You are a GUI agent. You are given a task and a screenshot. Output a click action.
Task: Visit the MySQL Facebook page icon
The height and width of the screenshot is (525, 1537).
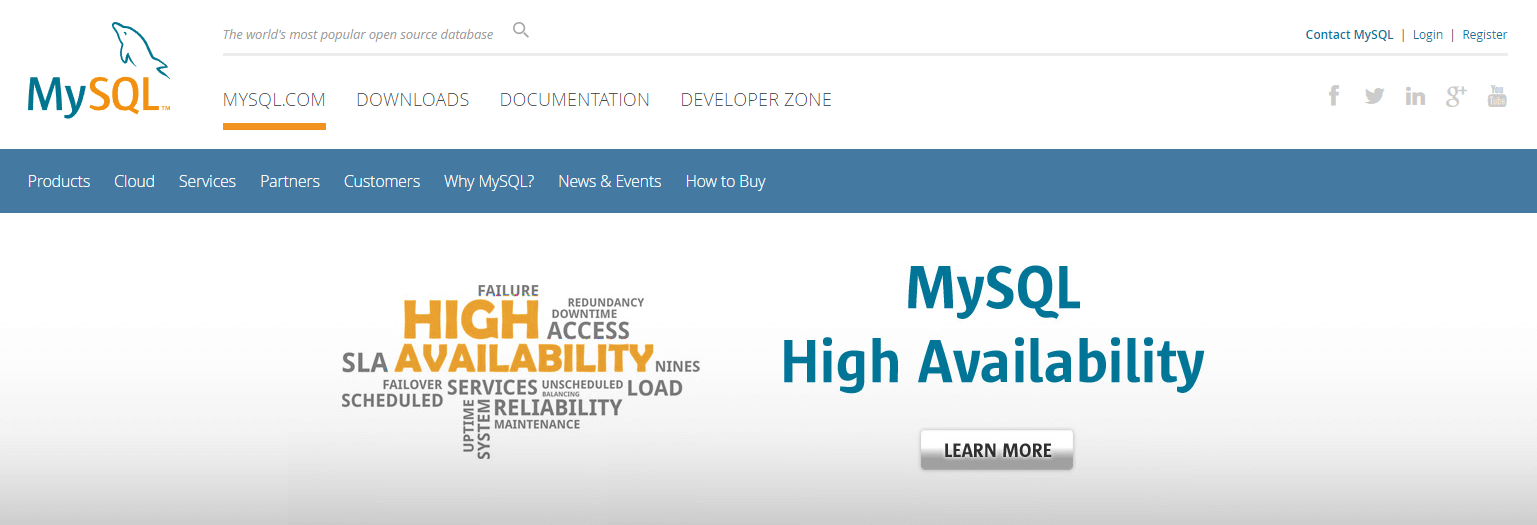point(1333,96)
